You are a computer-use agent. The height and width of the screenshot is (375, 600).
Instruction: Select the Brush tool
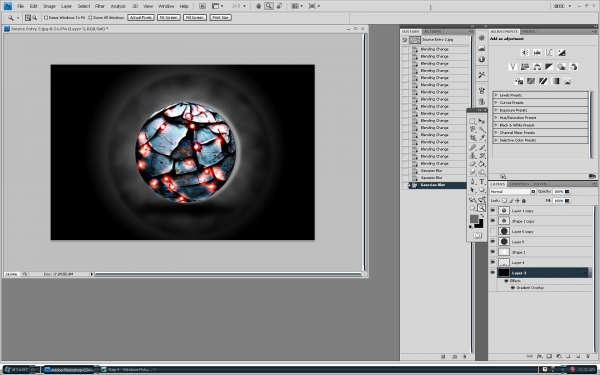[482, 147]
